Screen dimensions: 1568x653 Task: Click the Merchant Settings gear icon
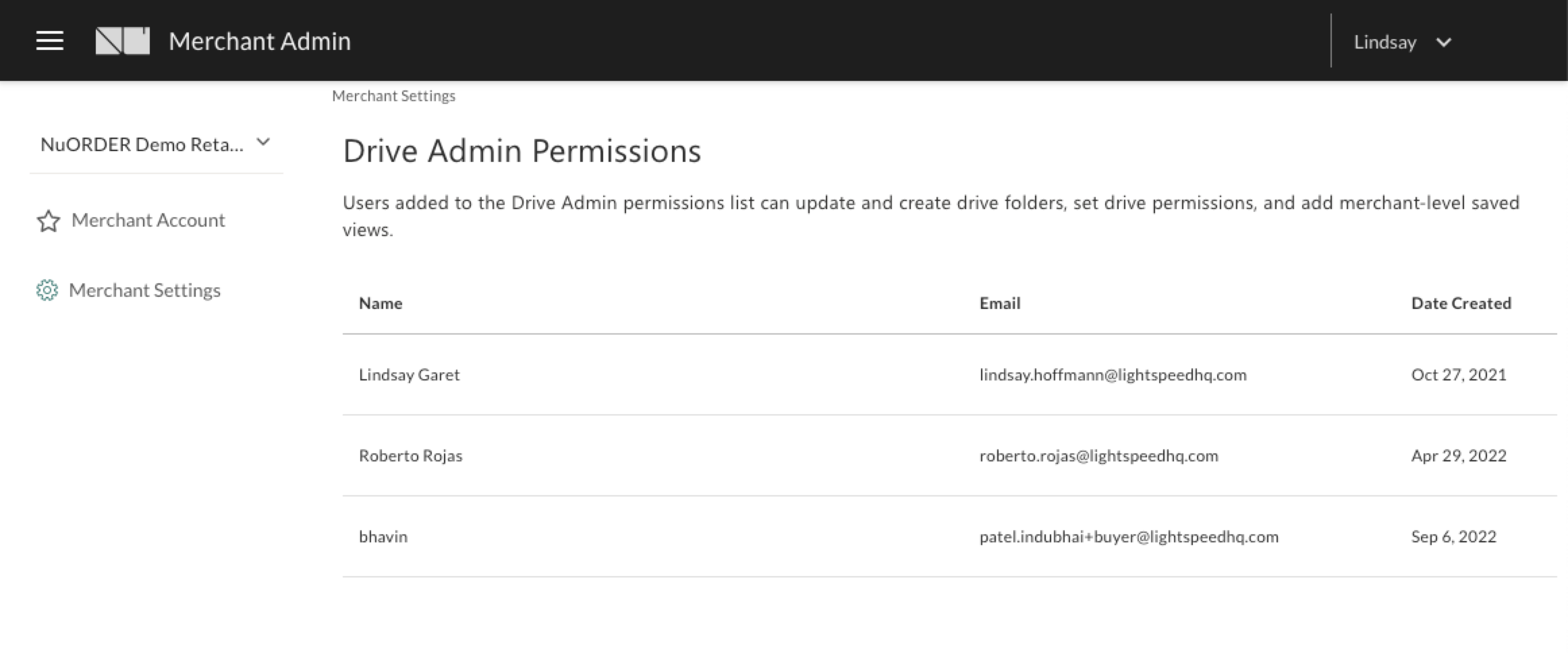pyautogui.click(x=47, y=290)
